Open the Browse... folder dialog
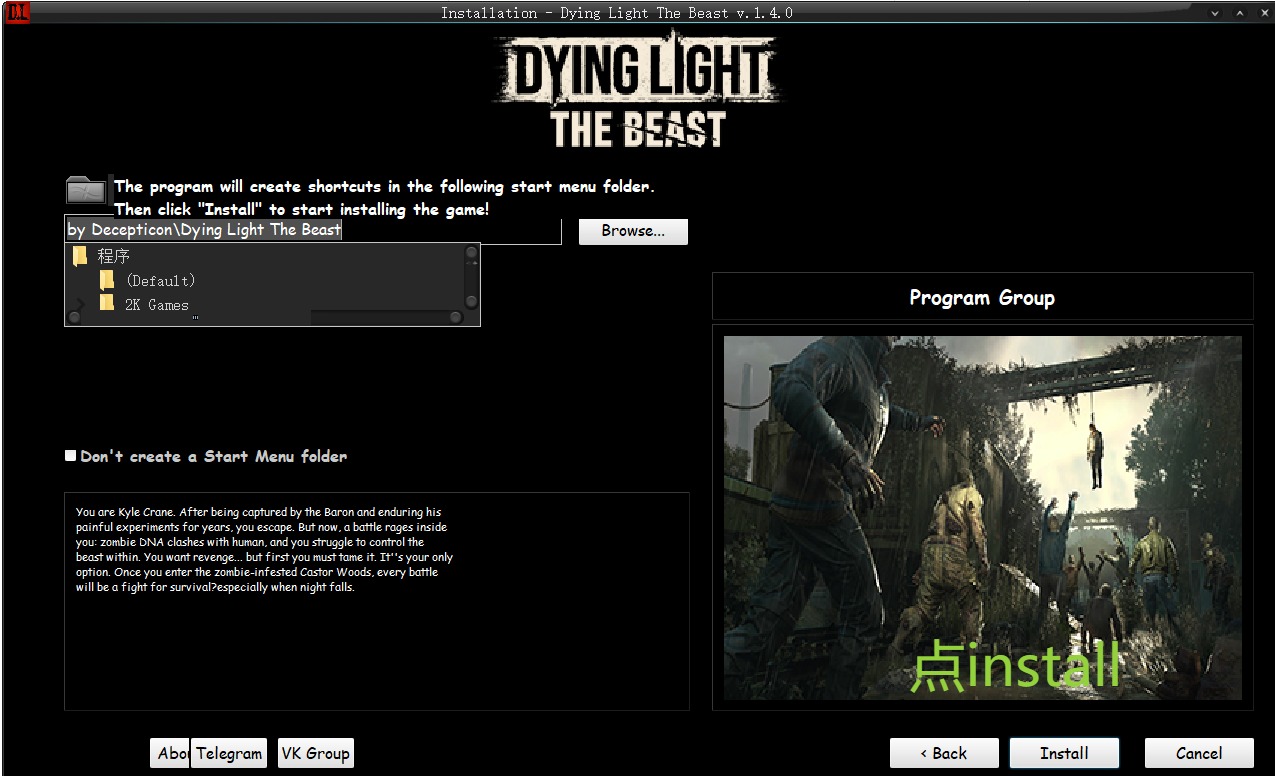 point(633,231)
